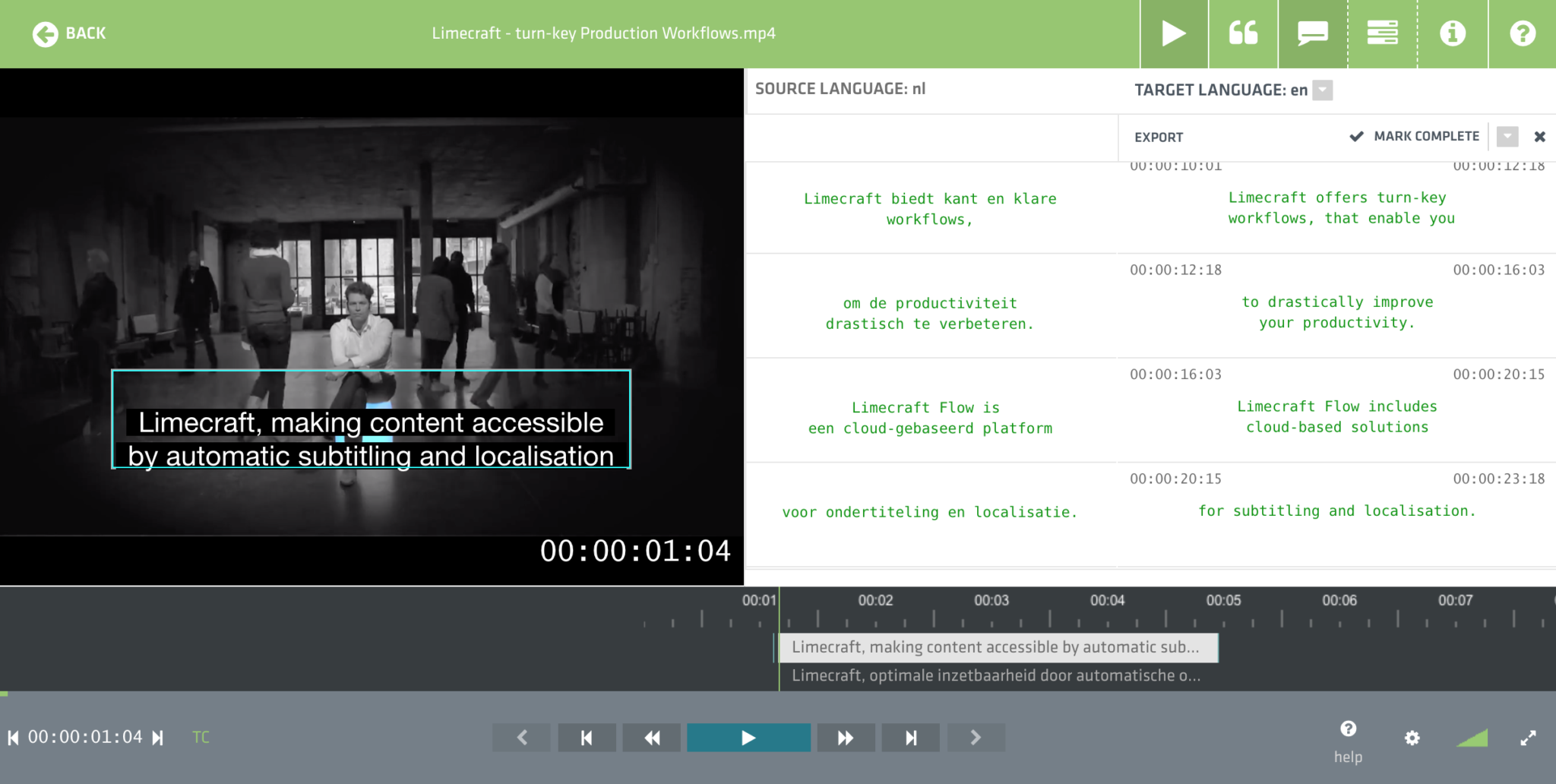Select the subtitles speech-bubble panel icon

(1313, 33)
